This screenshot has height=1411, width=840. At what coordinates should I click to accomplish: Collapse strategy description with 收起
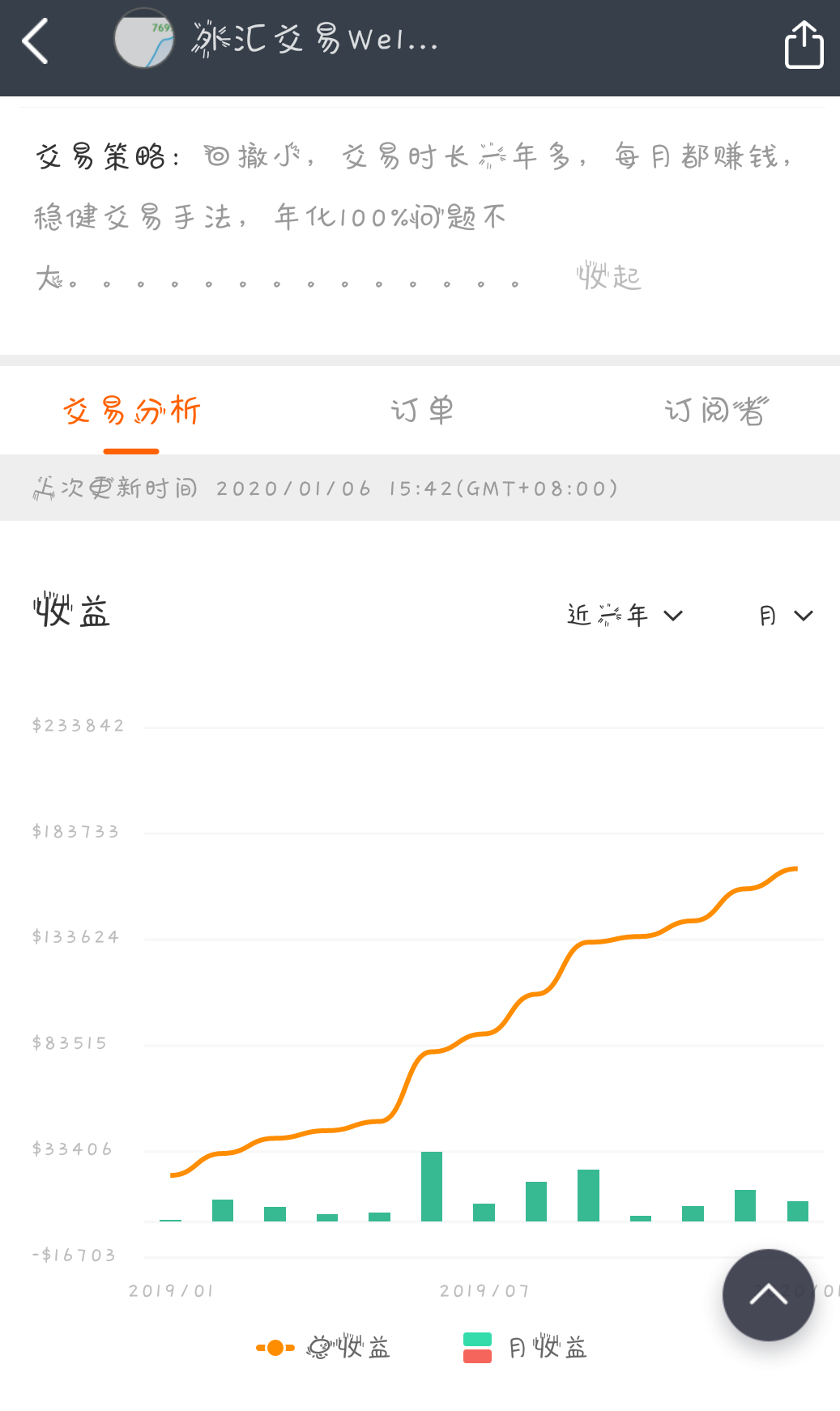tap(608, 277)
